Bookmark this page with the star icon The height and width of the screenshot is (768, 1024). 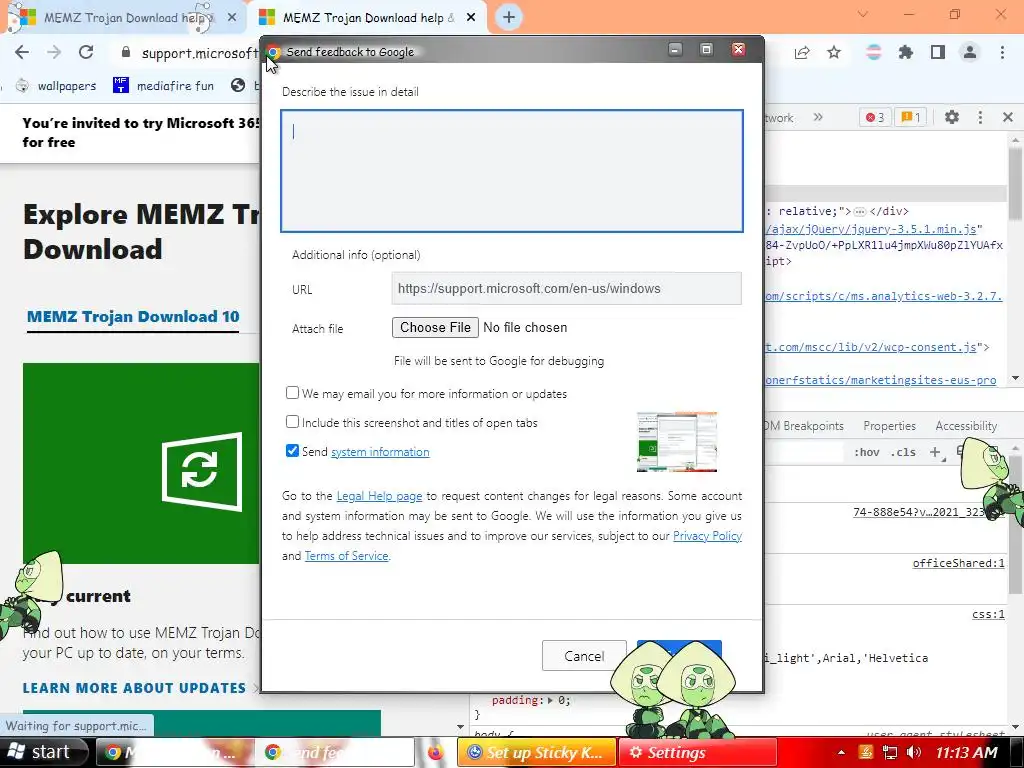click(834, 52)
